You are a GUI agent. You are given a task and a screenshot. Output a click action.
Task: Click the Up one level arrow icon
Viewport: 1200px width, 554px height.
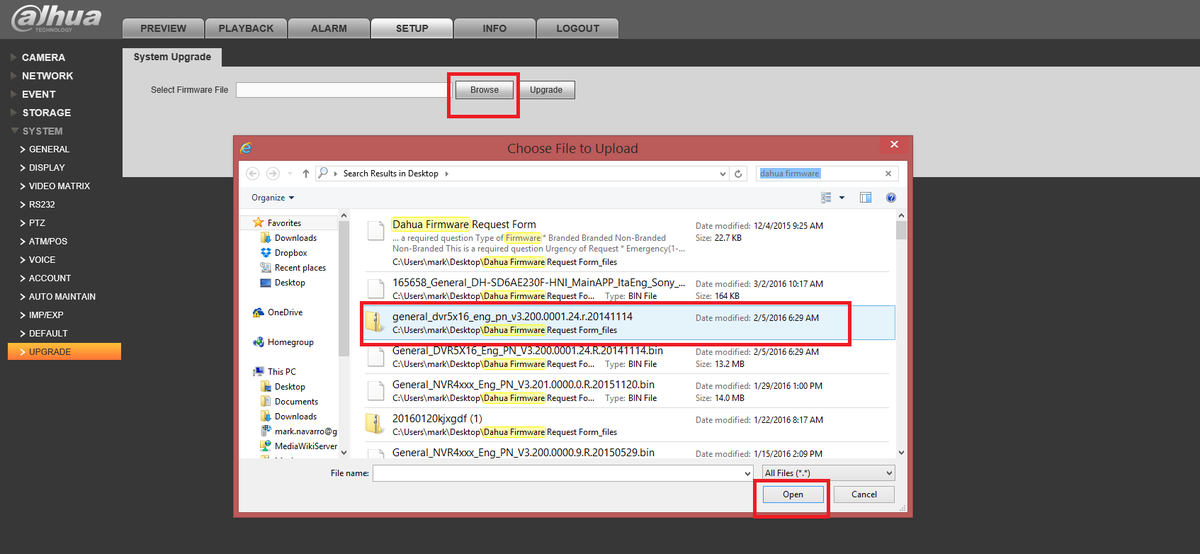(305, 173)
